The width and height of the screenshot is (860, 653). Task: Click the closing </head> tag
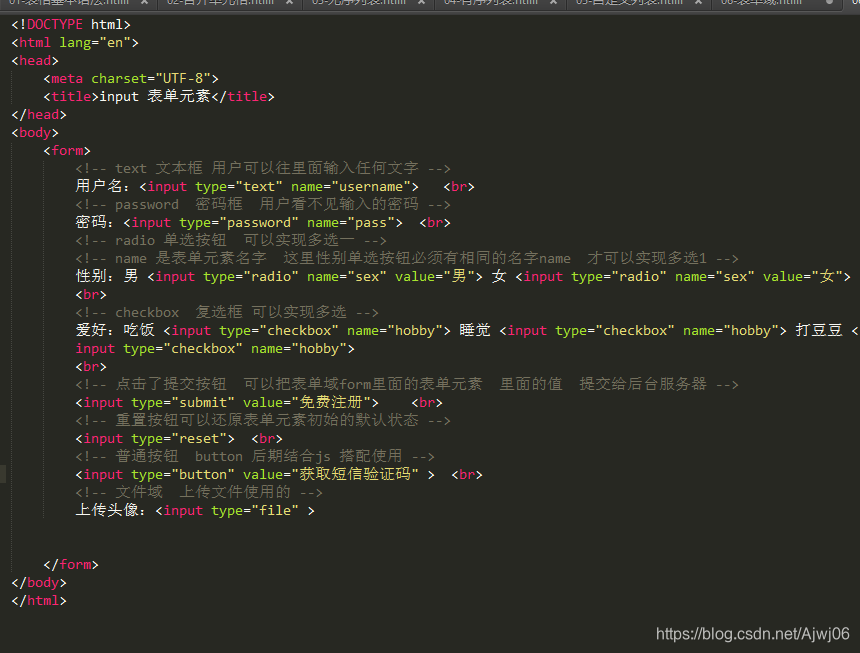point(39,115)
